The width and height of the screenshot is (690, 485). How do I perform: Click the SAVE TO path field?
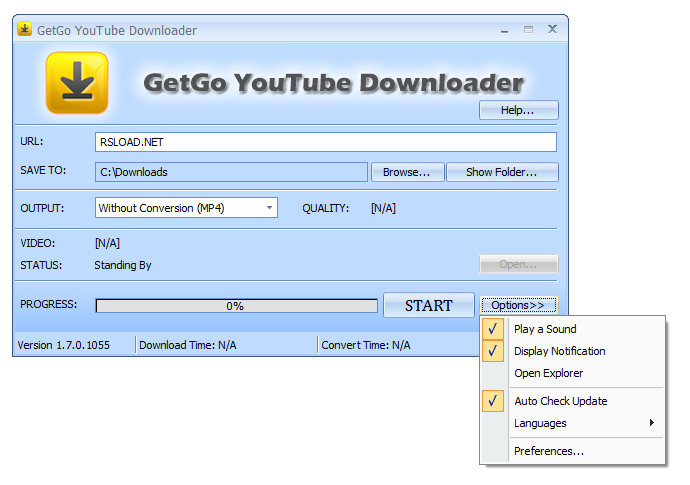click(x=231, y=172)
